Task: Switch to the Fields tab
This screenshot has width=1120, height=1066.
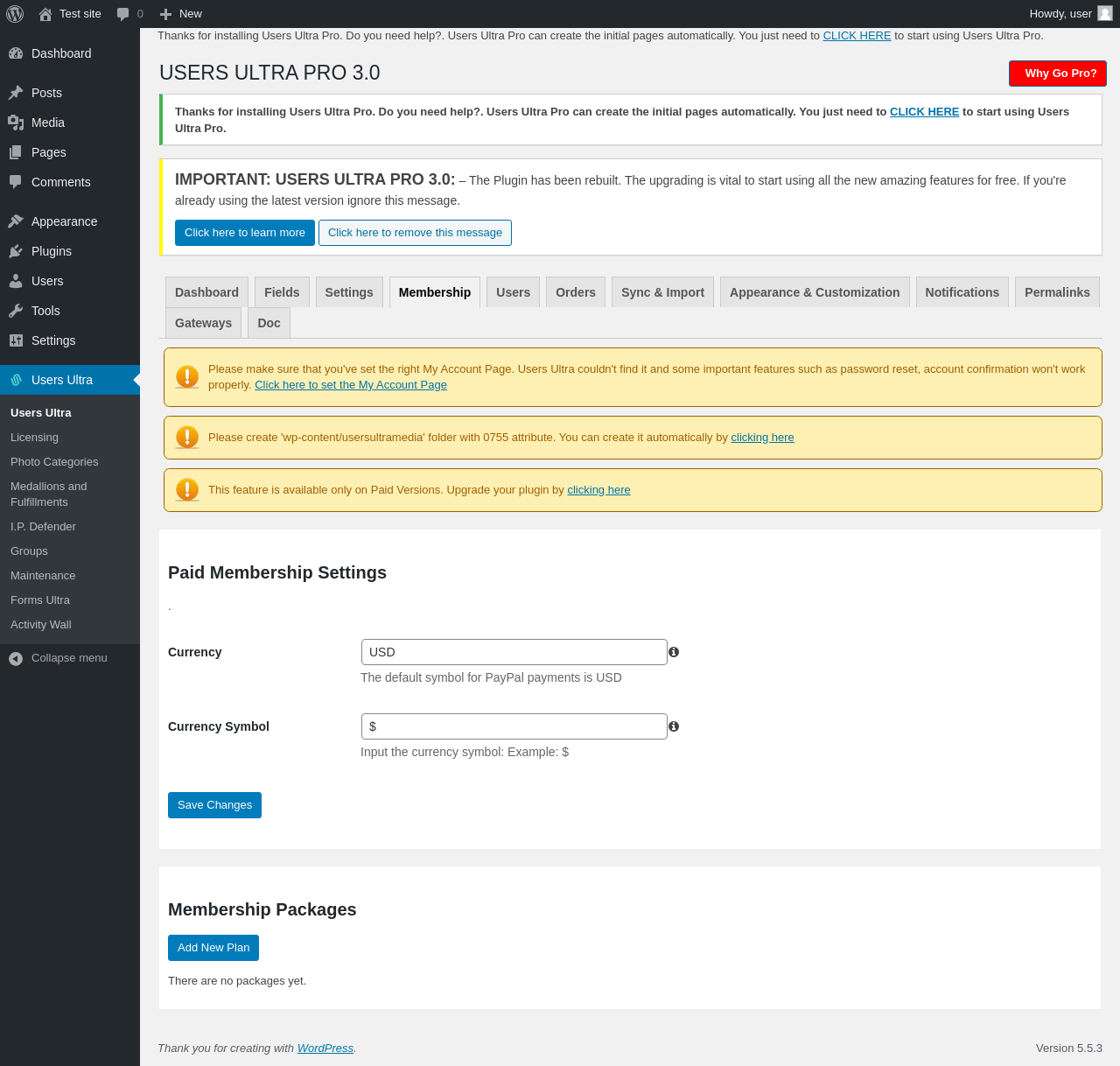Action: click(282, 292)
